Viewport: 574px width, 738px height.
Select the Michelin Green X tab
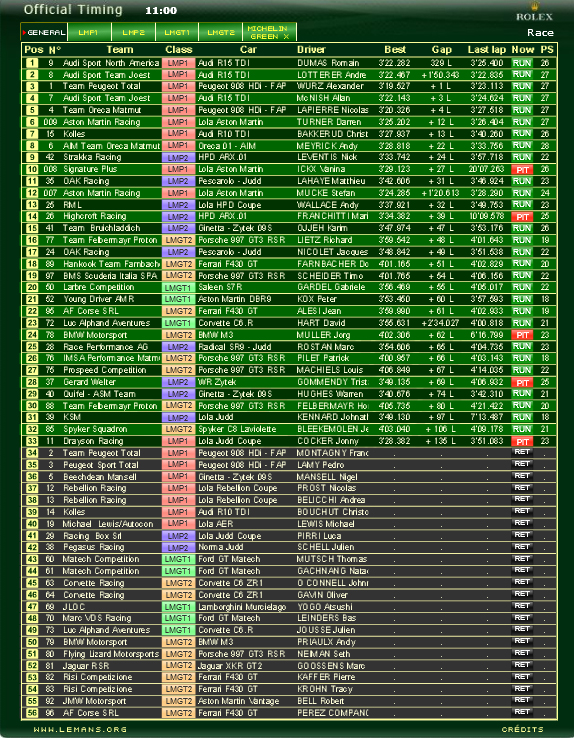coord(270,32)
